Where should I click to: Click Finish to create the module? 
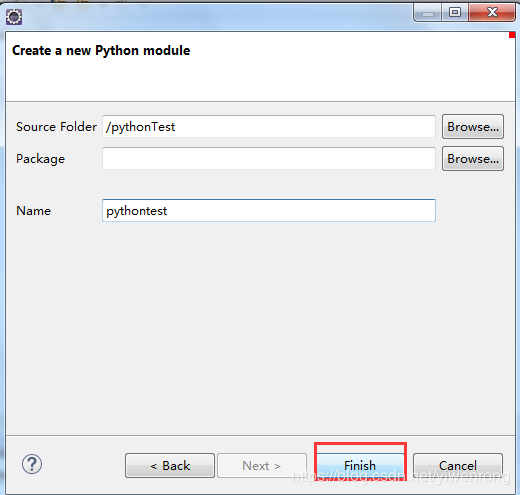(x=360, y=465)
